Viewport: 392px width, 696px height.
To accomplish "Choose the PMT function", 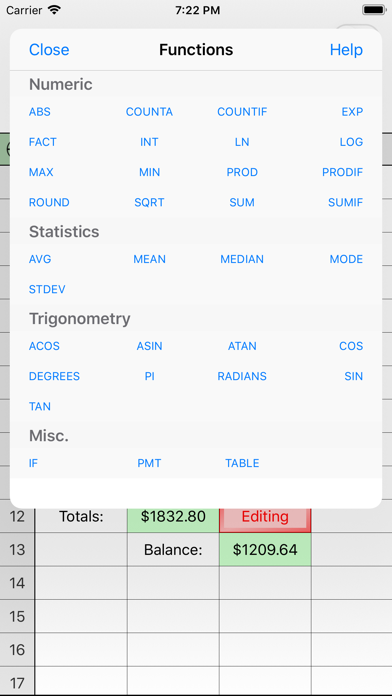I will pos(149,463).
